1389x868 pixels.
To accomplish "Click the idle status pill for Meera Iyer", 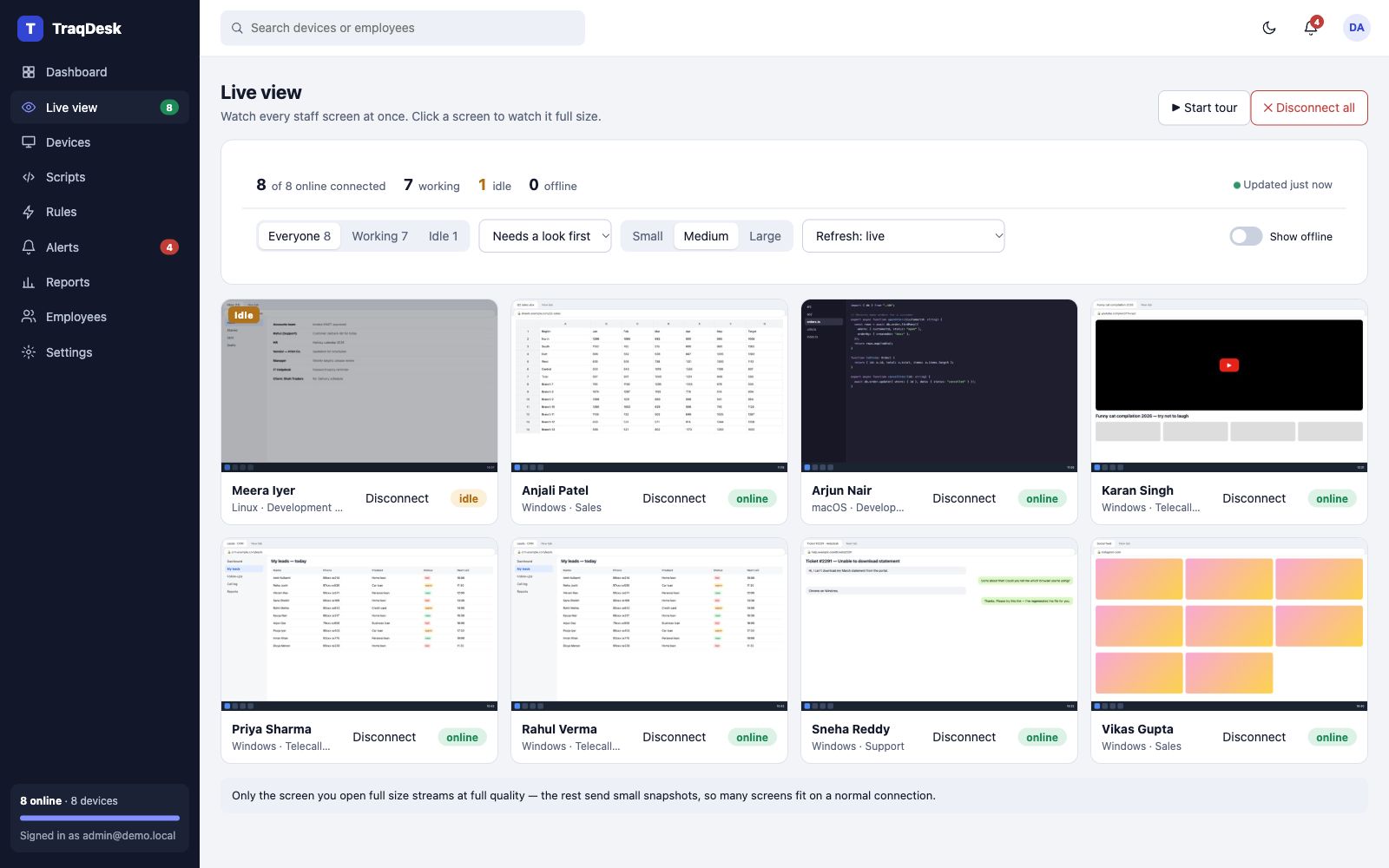I will tap(468, 498).
